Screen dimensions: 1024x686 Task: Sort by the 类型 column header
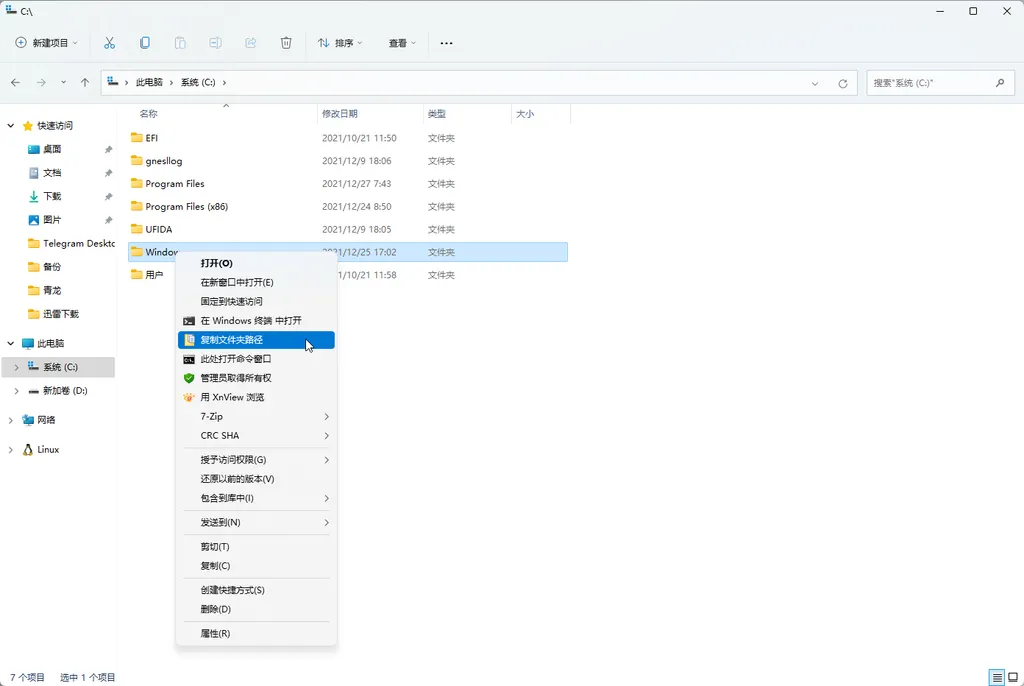(x=437, y=114)
